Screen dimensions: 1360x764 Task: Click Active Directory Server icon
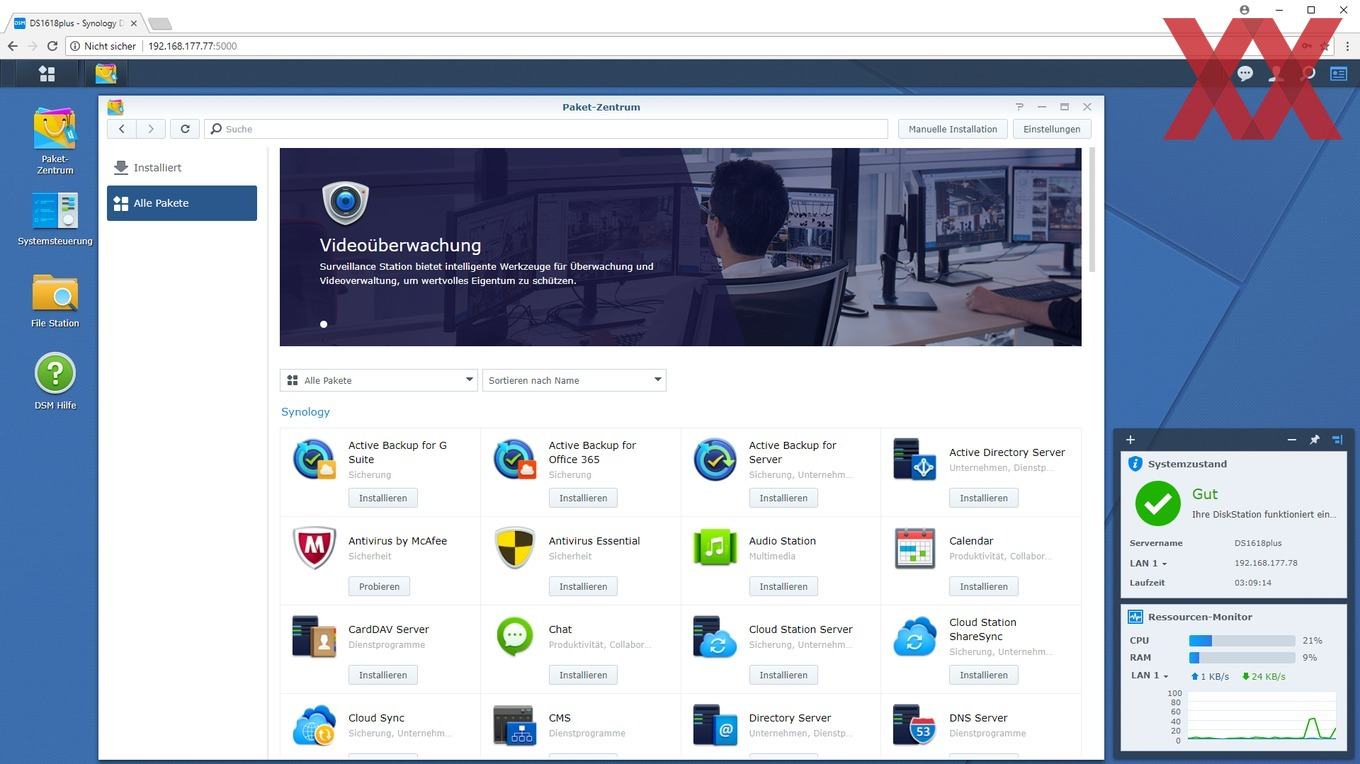tap(915, 460)
